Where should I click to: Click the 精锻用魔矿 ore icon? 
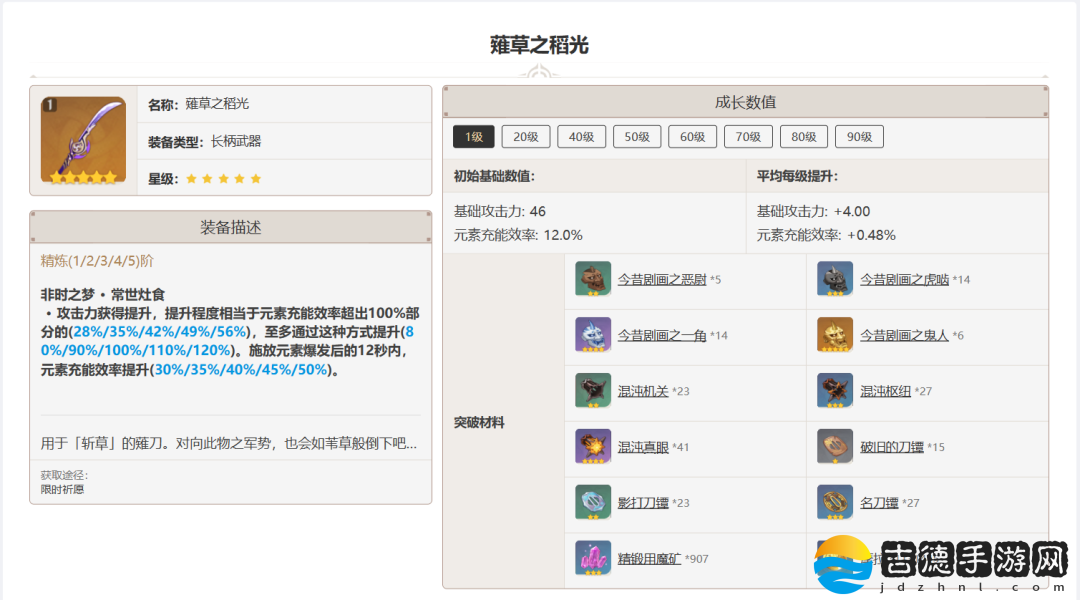click(x=593, y=558)
